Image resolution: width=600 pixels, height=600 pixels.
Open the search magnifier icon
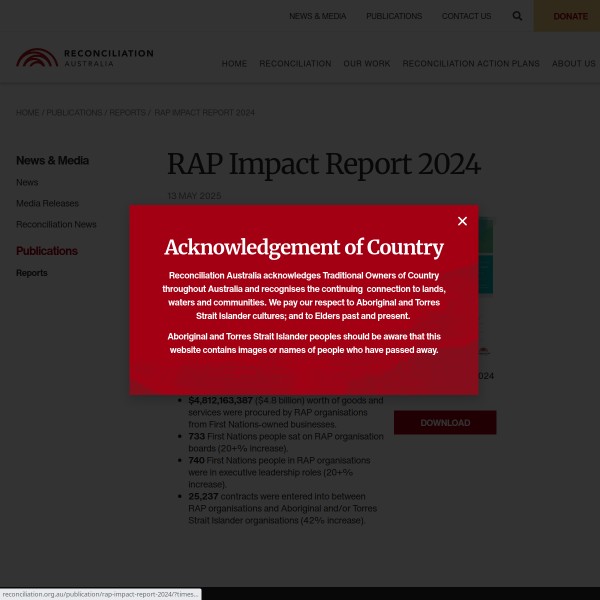pyautogui.click(x=517, y=16)
